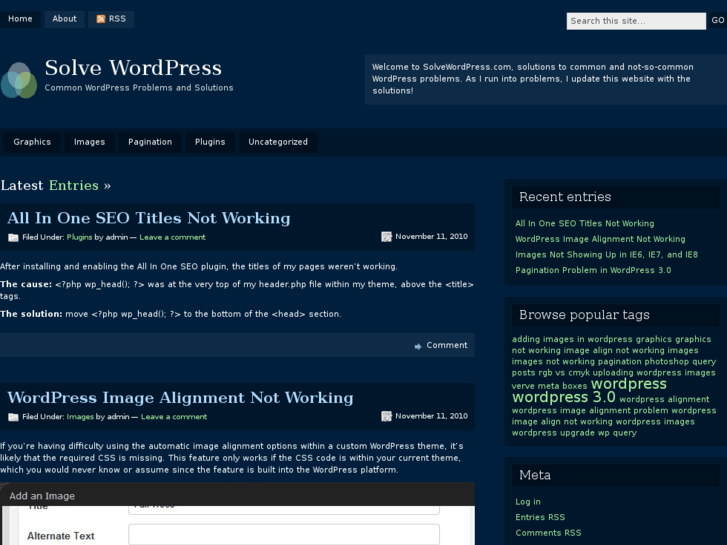This screenshot has height=545, width=727.
Task: Select the Plugins category tab
Action: click(x=210, y=142)
